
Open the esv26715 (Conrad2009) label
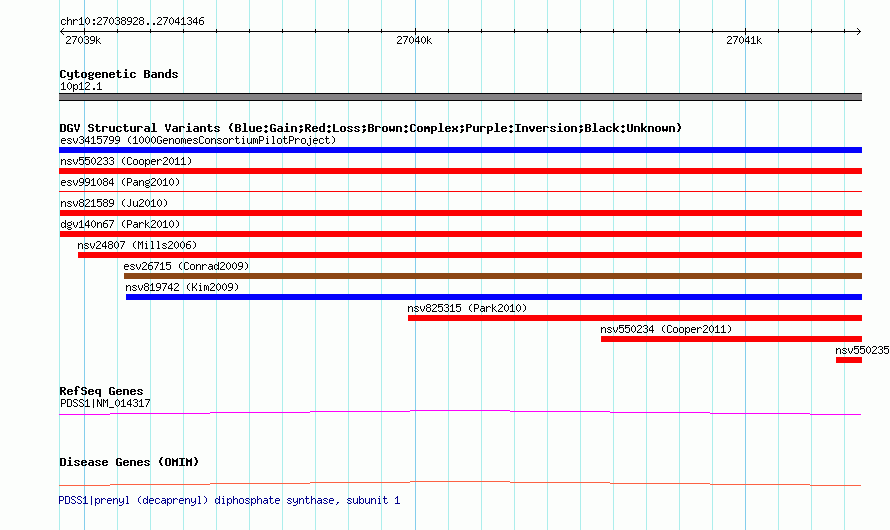(186, 266)
